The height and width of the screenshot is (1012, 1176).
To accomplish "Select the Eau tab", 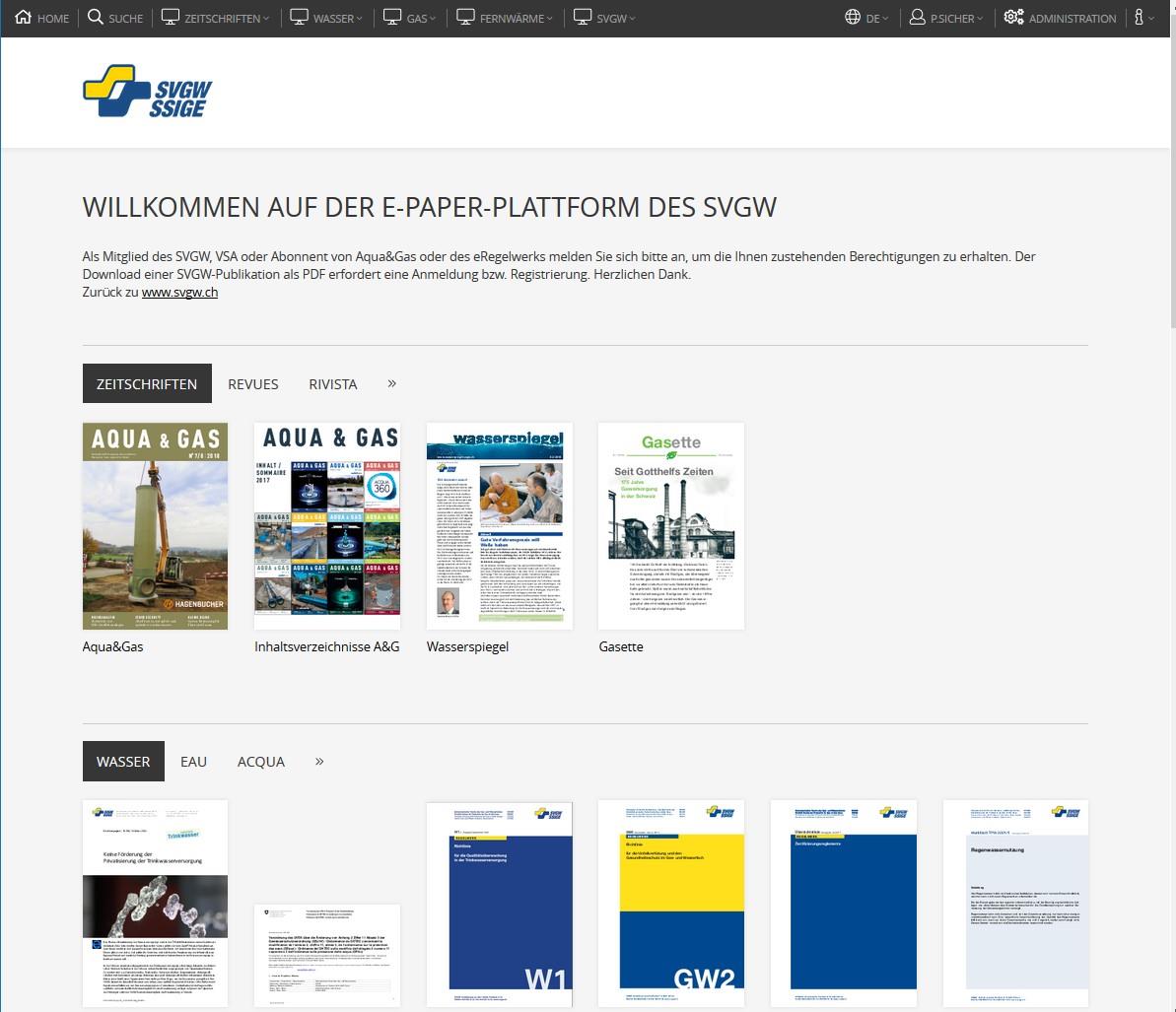I will [x=193, y=762].
